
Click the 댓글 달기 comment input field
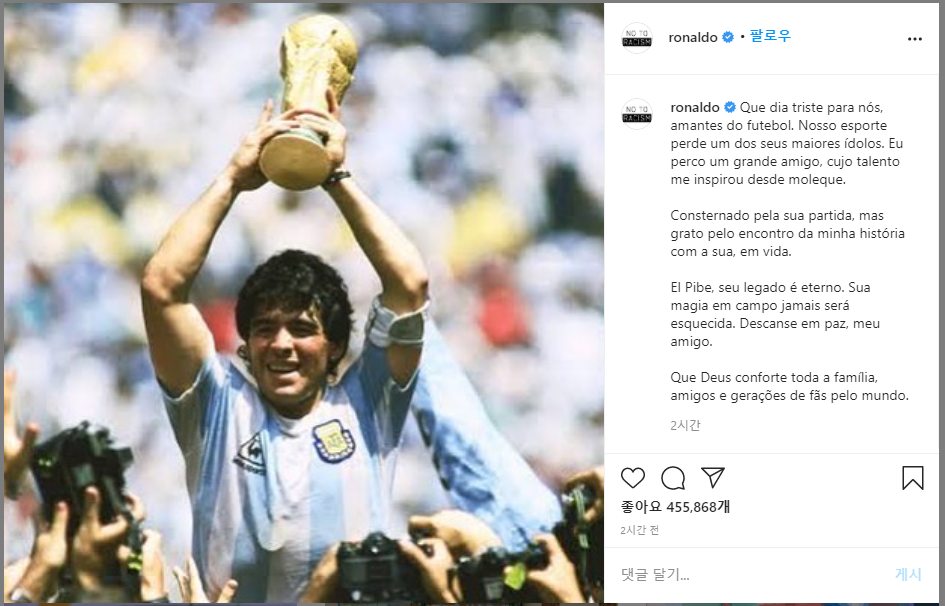pyautogui.click(x=747, y=574)
